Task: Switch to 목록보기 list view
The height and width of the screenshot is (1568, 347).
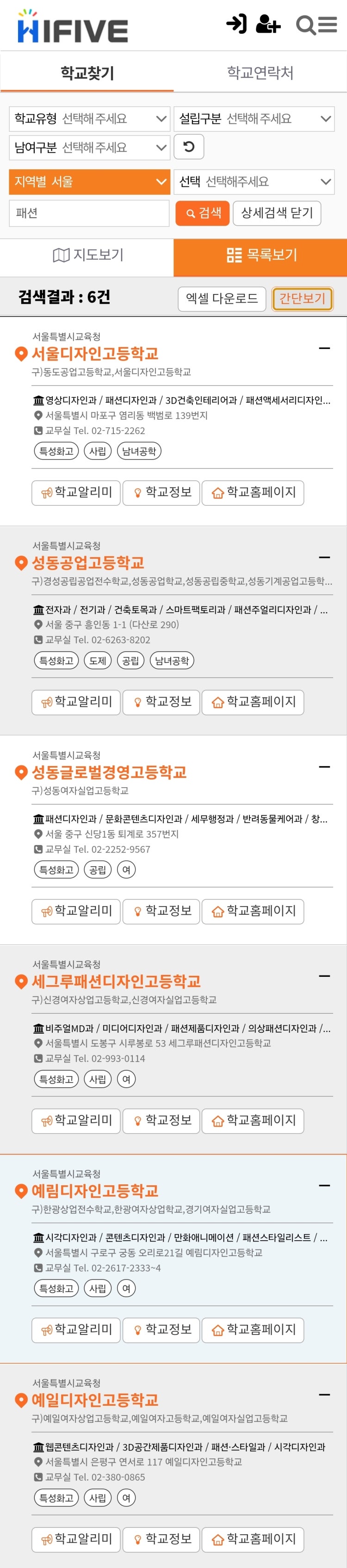Action: click(260, 255)
